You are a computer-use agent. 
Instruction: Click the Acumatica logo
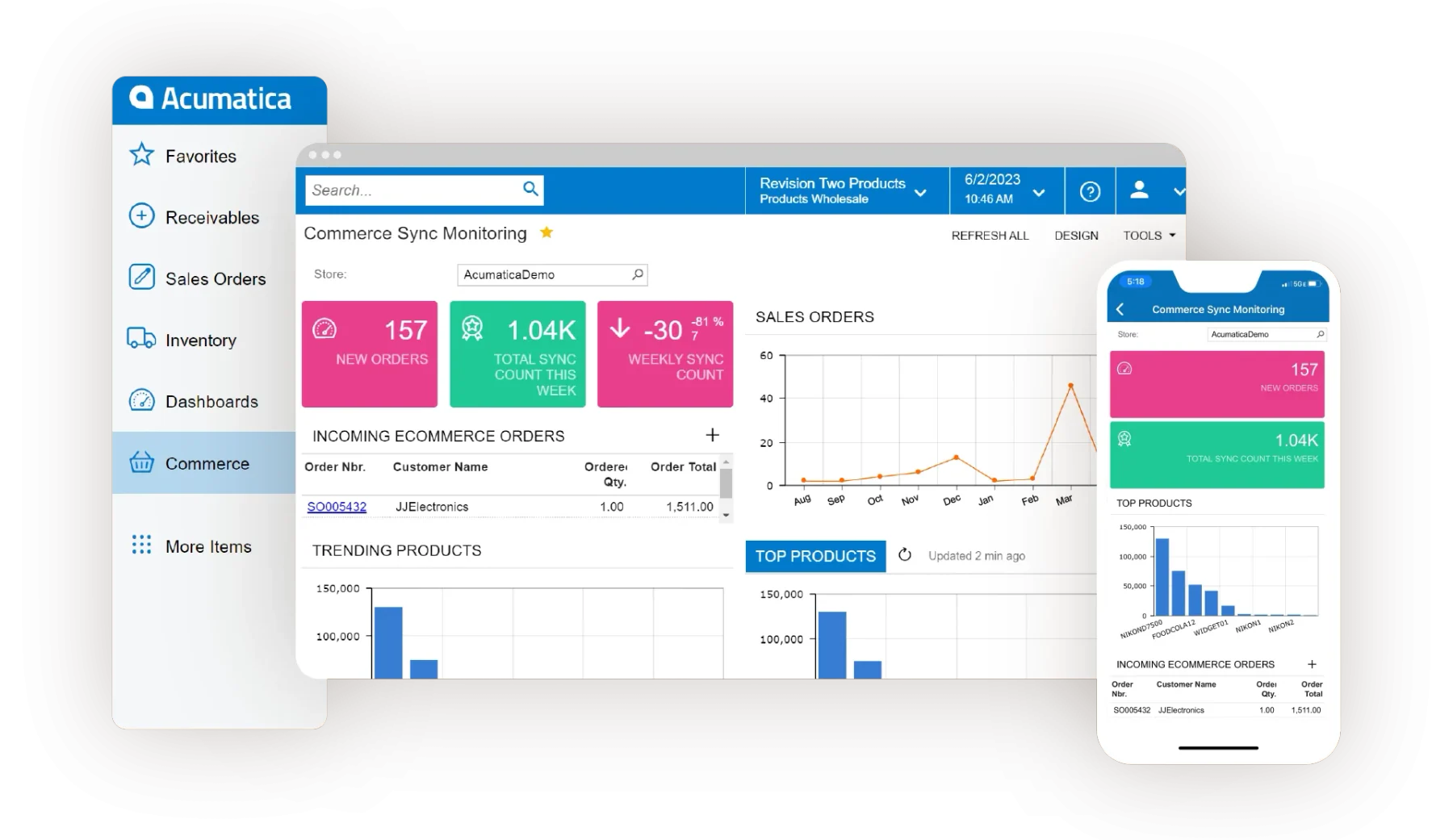click(x=211, y=98)
